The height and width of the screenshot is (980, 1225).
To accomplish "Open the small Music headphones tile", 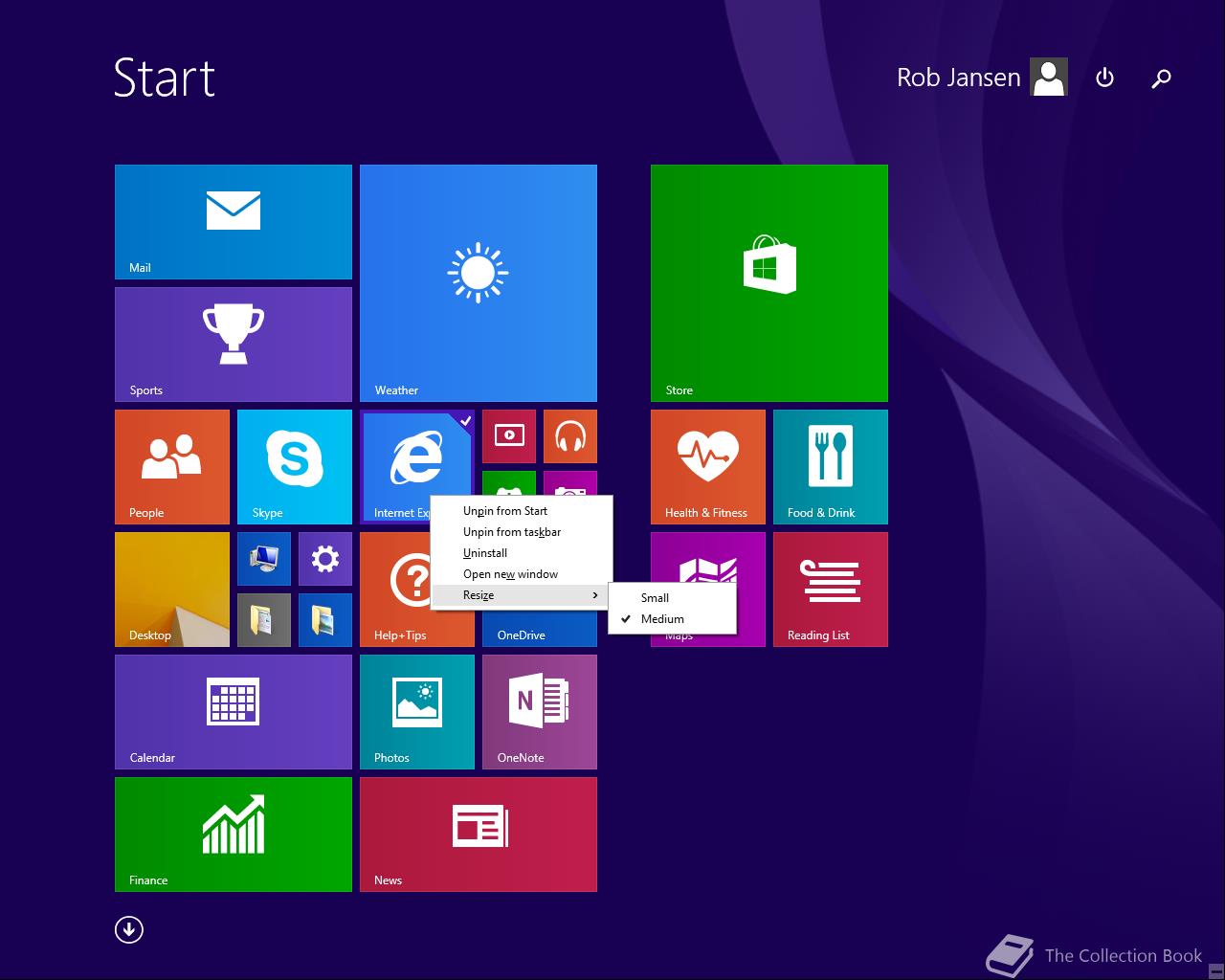I will [570, 436].
